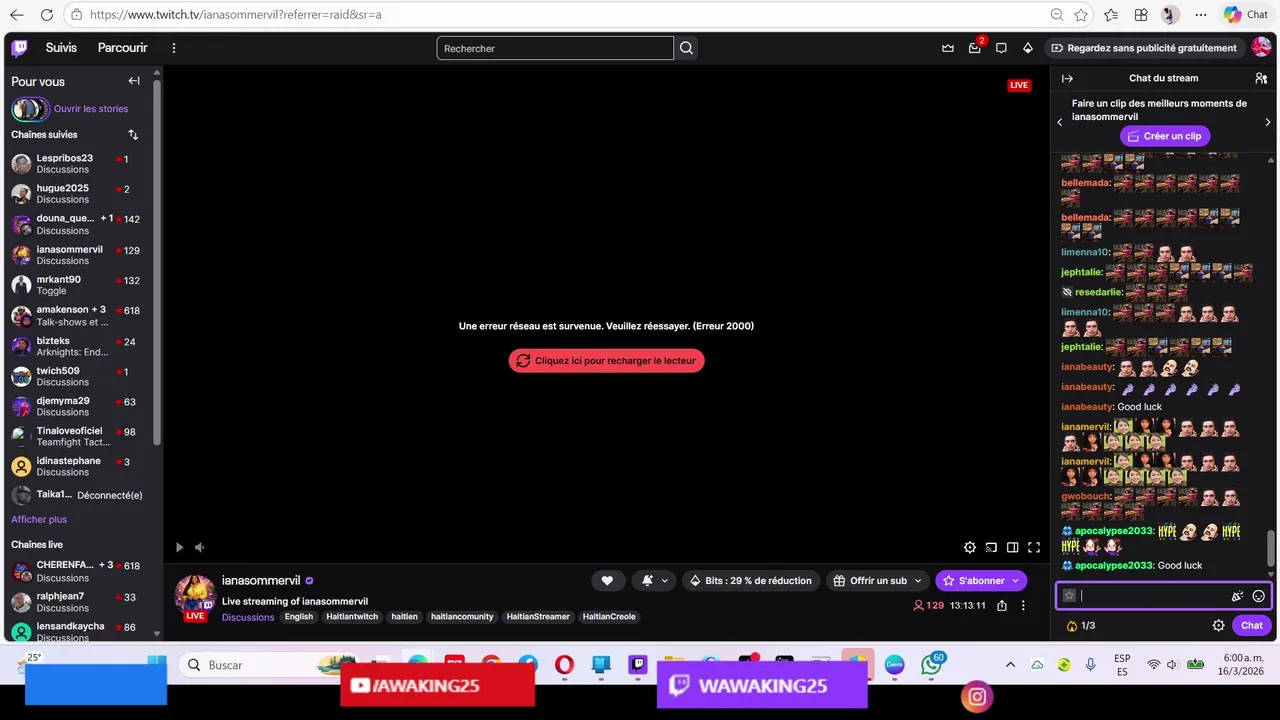The height and width of the screenshot is (720, 1280).
Task: Open Bits cheering icon in chat input
Action: point(1237,596)
